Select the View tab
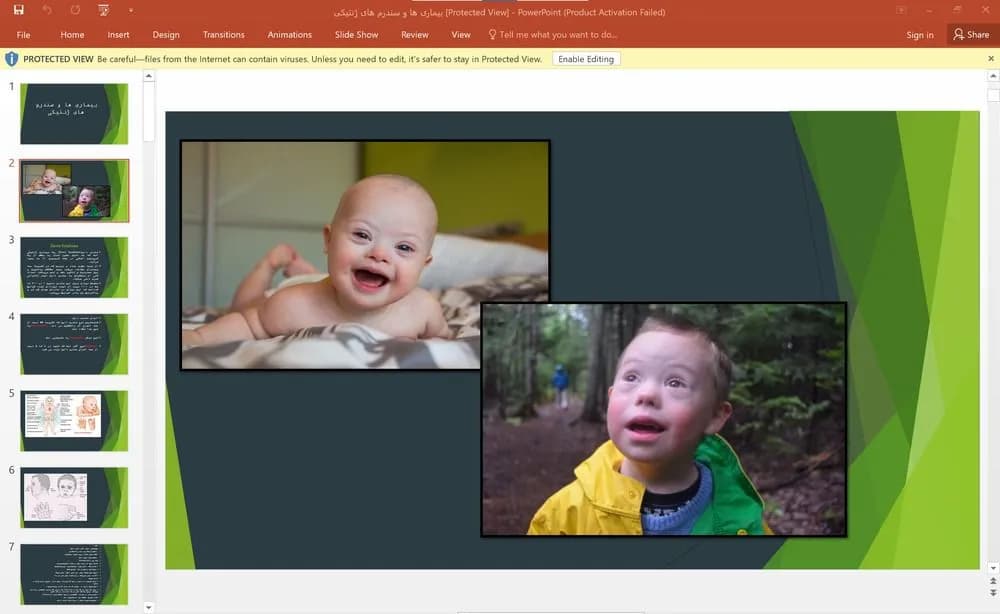Screen dimensions: 1000x614 [460, 35]
